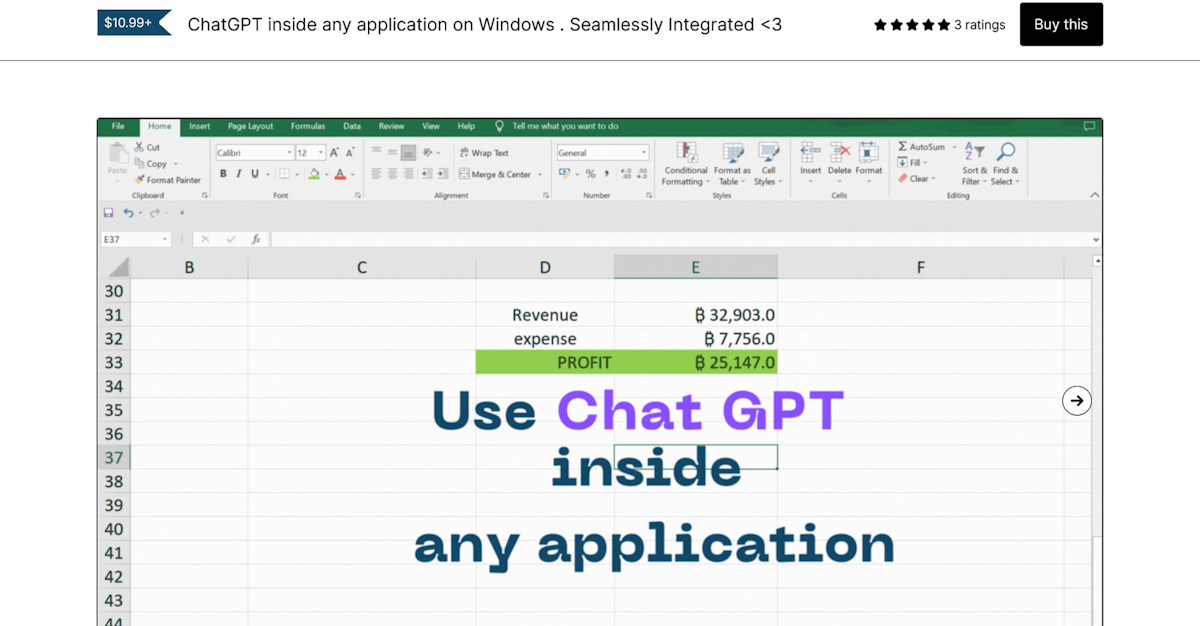Image resolution: width=1200 pixels, height=626 pixels.
Task: Click the Paste clipboard icon
Action: pos(118,153)
